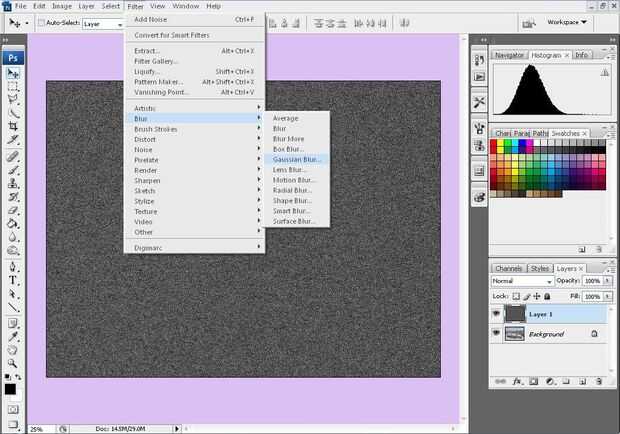Open the Normal blend mode dropdown
Image resolution: width=620 pixels, height=434 pixels.
point(522,281)
